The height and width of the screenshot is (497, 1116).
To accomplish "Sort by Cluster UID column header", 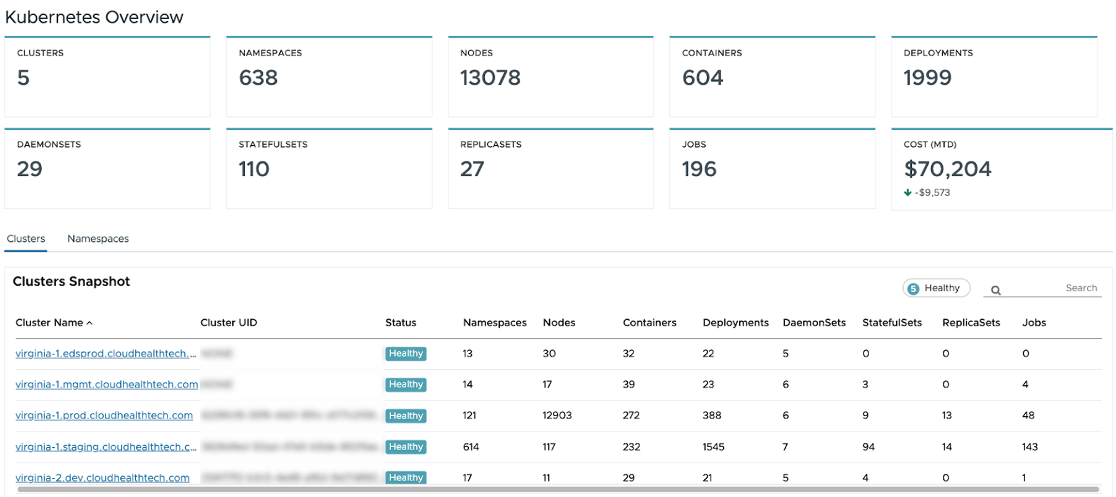I will pos(229,323).
